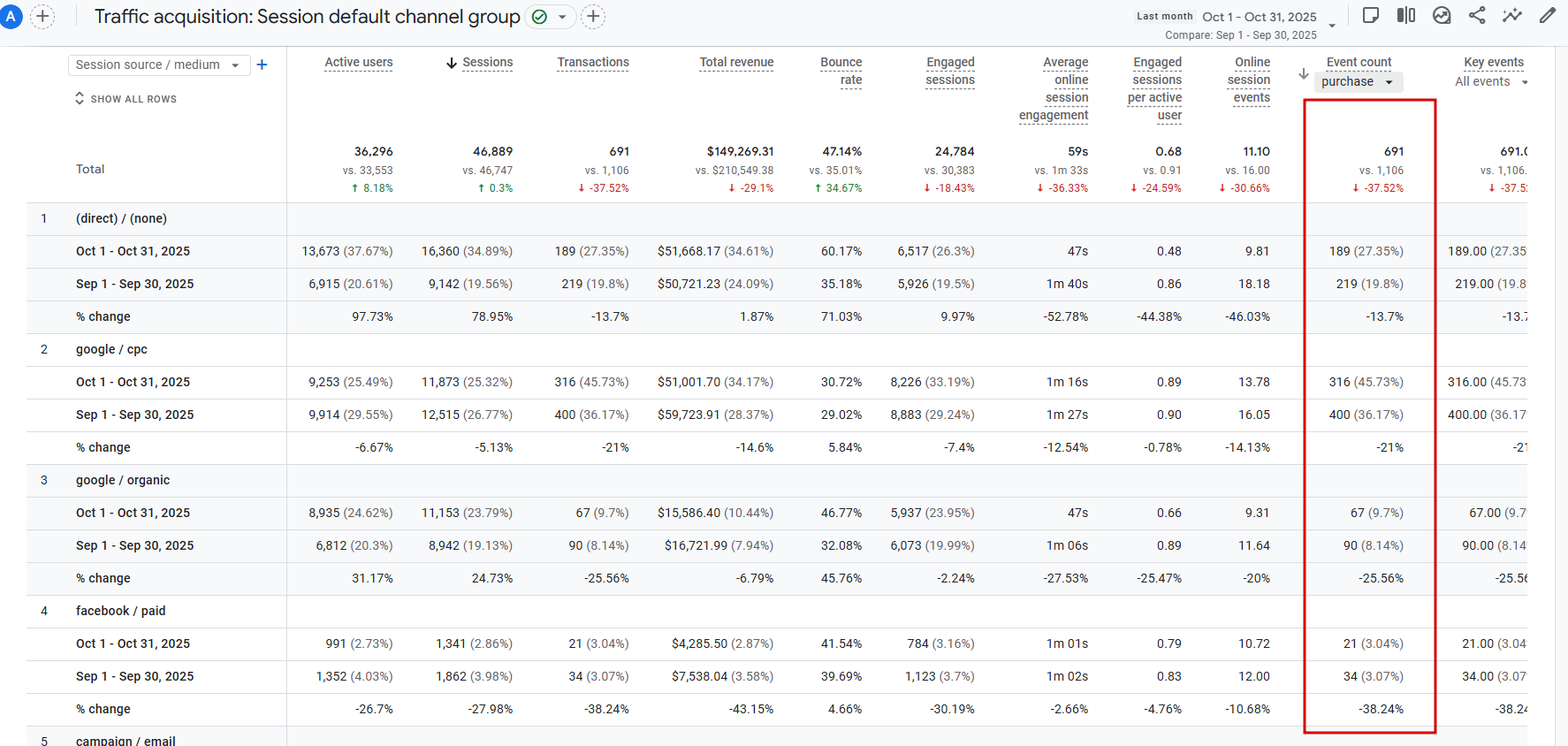Click 'SHOW ALL ROWS' button
This screenshot has width=1568, height=746.
click(x=126, y=99)
